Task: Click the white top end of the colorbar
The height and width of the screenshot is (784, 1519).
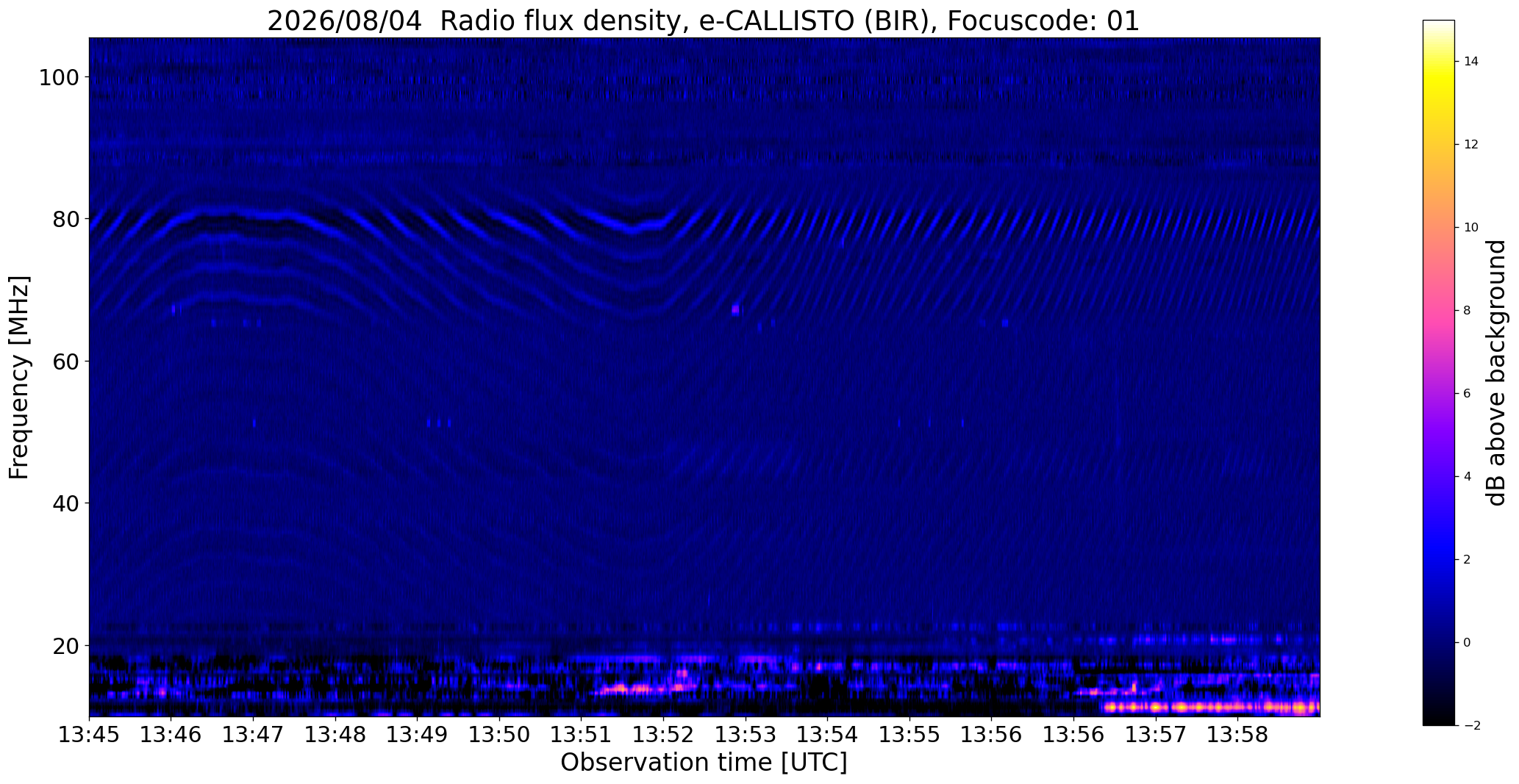Action: 1439,26
